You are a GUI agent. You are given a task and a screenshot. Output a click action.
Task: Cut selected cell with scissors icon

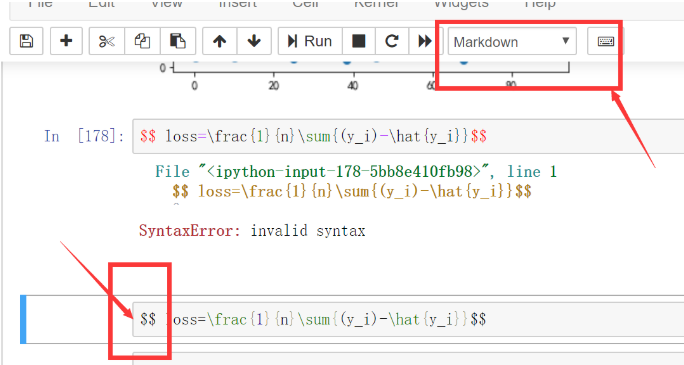(x=107, y=41)
